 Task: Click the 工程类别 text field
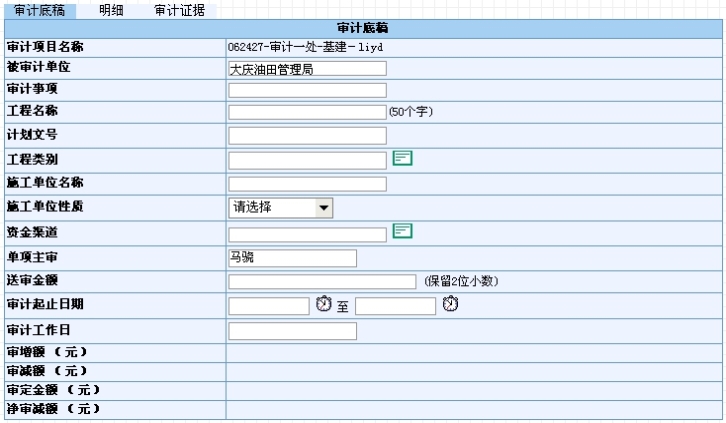point(307,159)
